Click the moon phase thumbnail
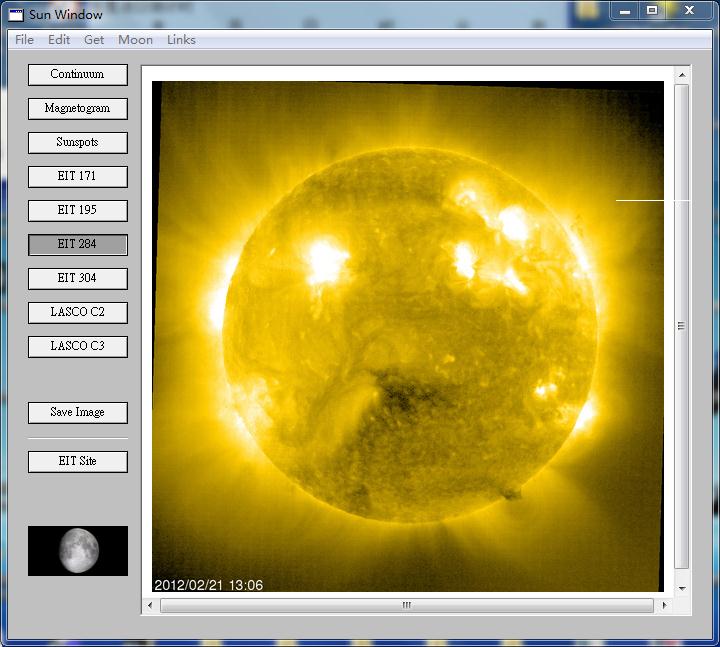This screenshot has height=647, width=720. click(x=78, y=551)
